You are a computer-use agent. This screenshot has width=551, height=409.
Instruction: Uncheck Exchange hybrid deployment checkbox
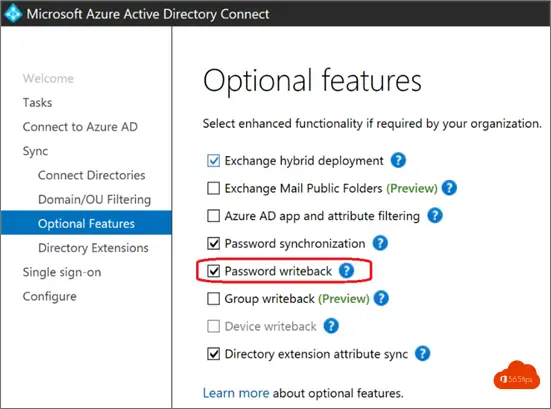pyautogui.click(x=213, y=161)
